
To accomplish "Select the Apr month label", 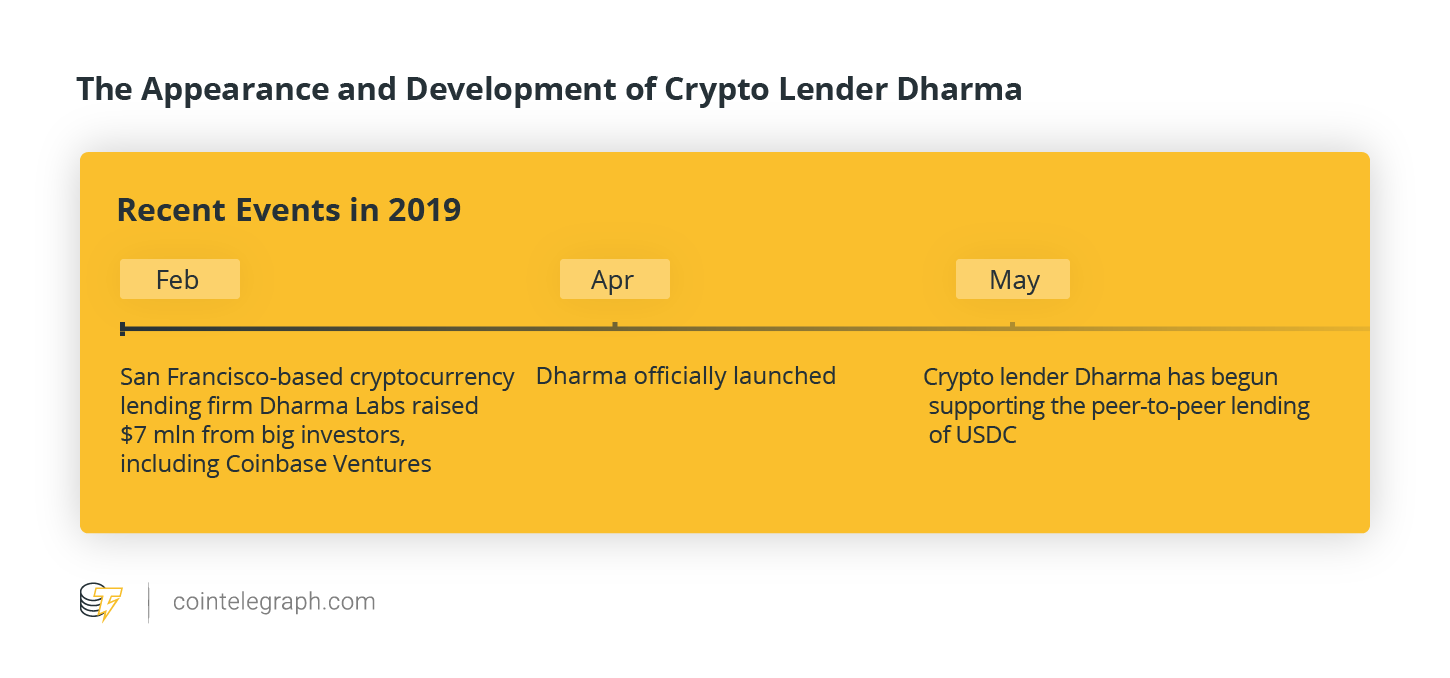I will click(614, 279).
